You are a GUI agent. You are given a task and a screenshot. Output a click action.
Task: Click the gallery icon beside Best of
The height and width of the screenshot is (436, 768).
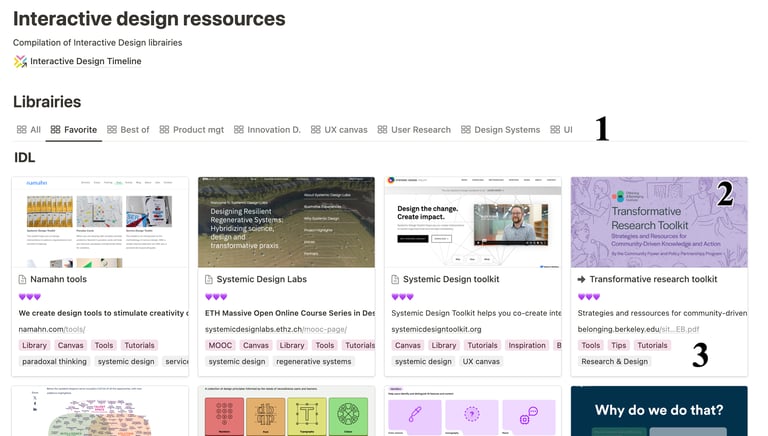tap(112, 130)
